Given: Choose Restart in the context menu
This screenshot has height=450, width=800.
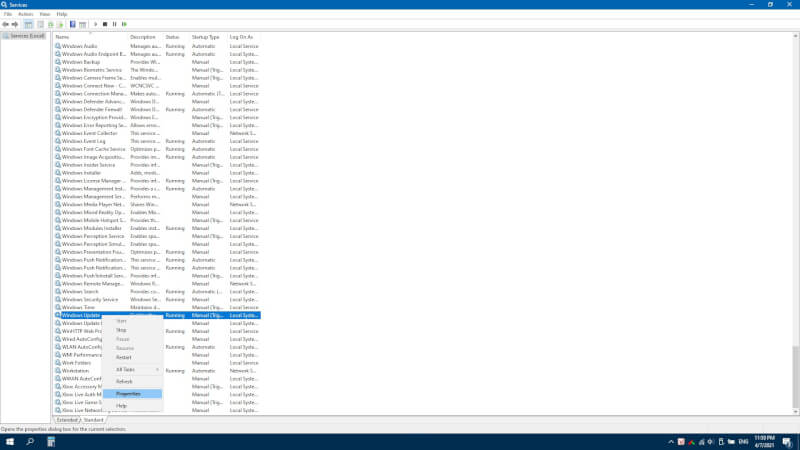Looking at the screenshot, I should coord(132,357).
